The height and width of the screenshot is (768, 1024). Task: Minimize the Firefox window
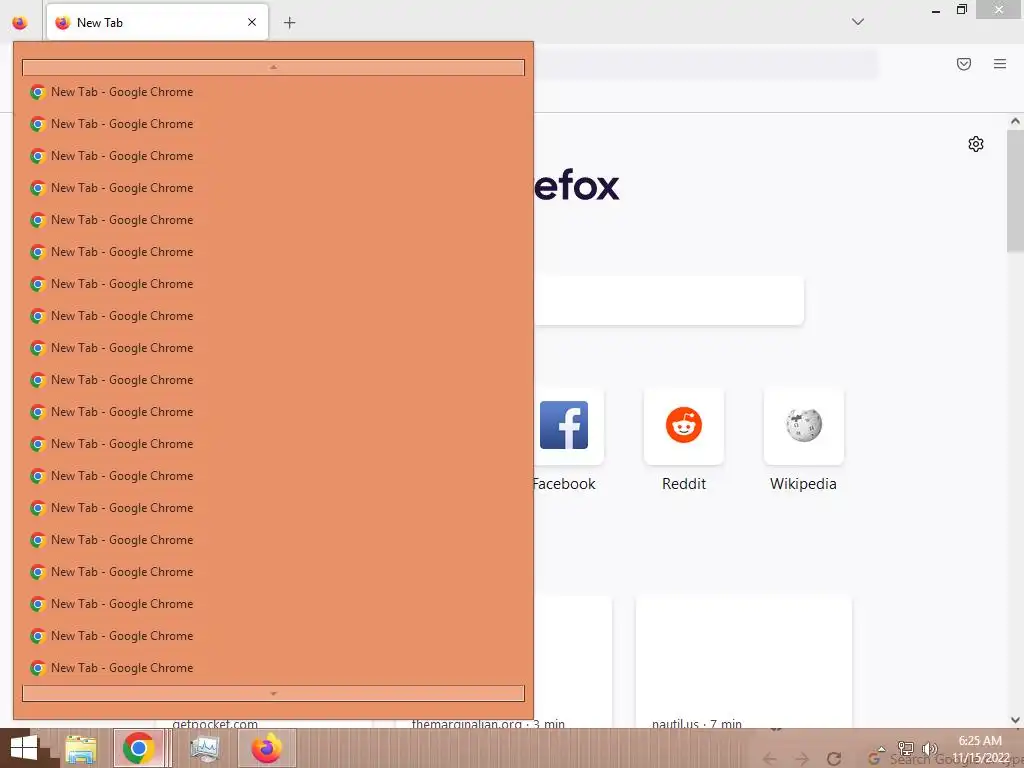coord(936,10)
